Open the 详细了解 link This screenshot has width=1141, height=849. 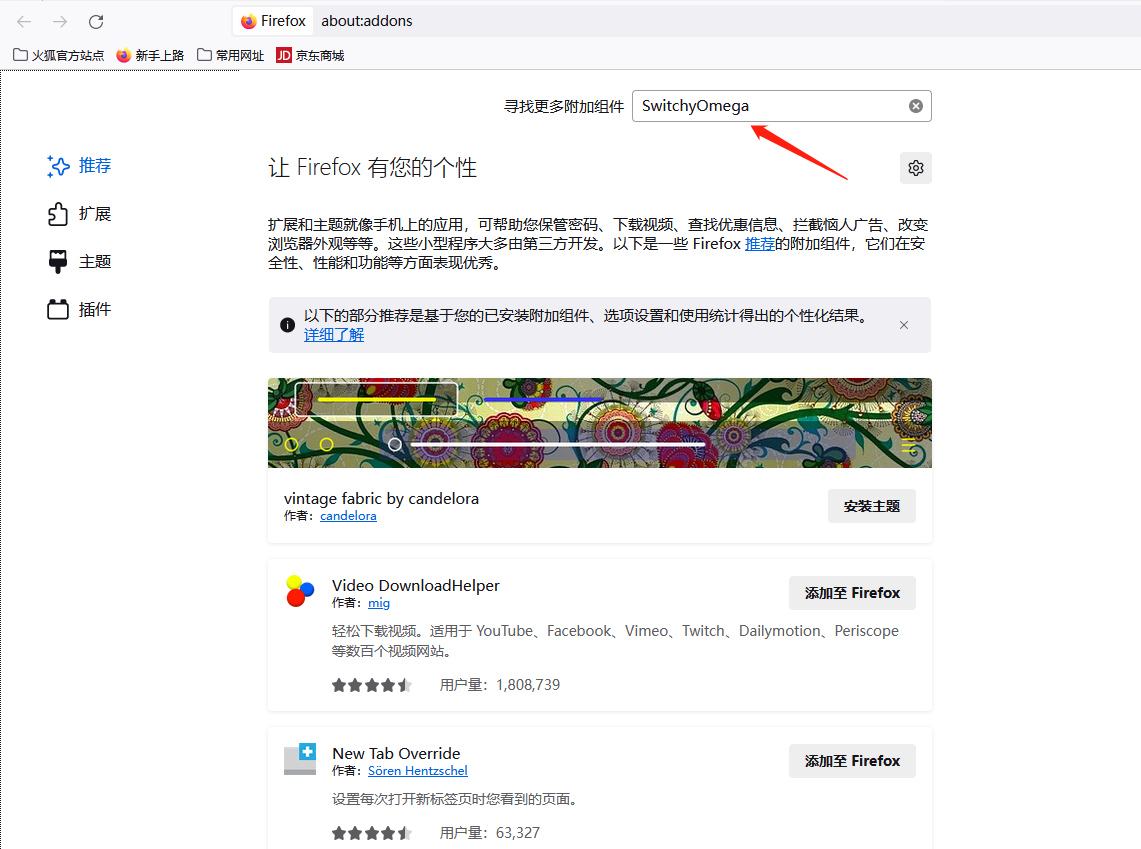333,334
